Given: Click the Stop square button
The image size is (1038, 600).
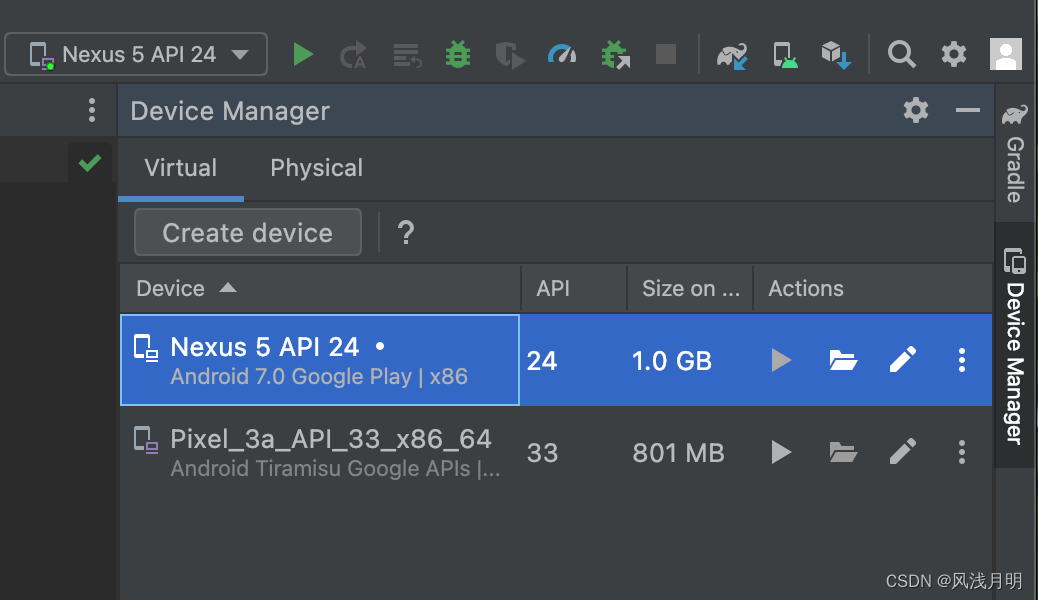Looking at the screenshot, I should click(666, 54).
